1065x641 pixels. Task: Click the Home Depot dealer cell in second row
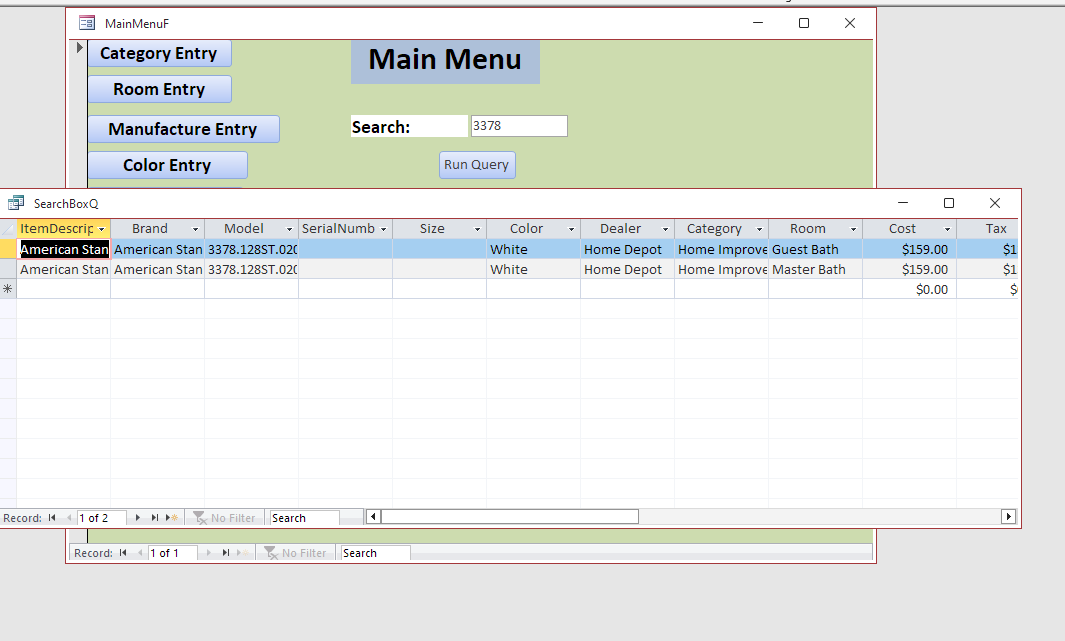pos(628,270)
